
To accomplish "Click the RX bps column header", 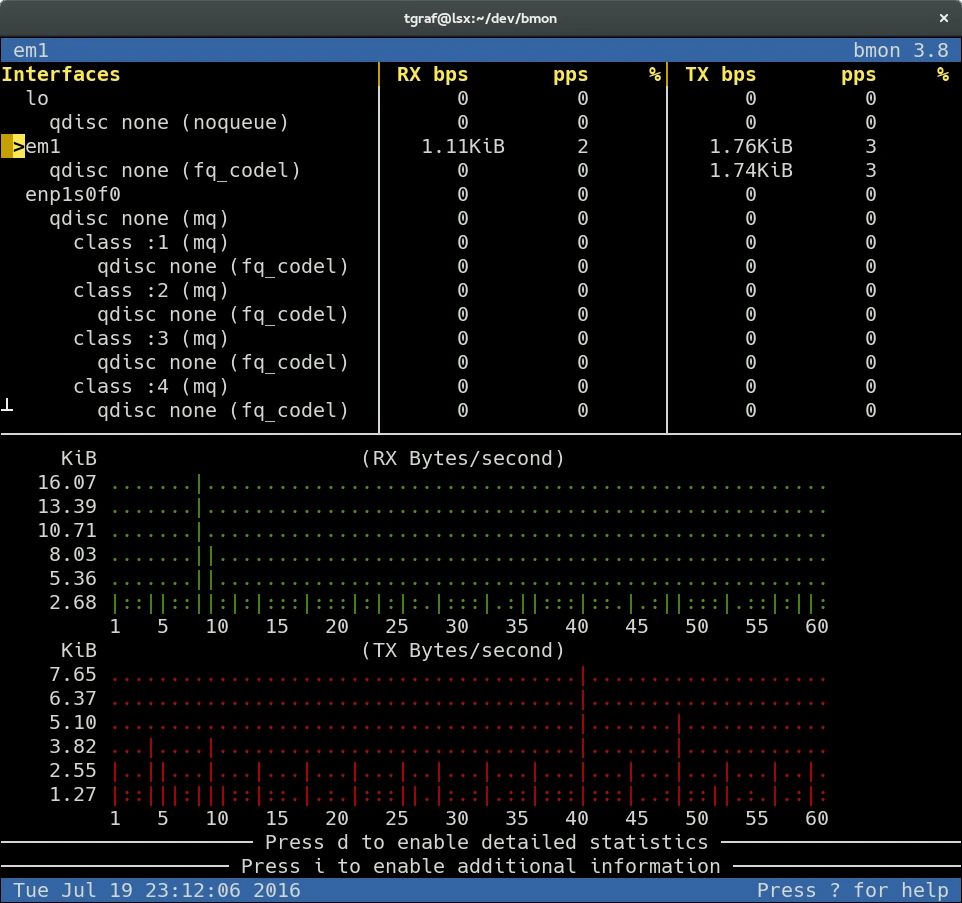I will (x=432, y=75).
